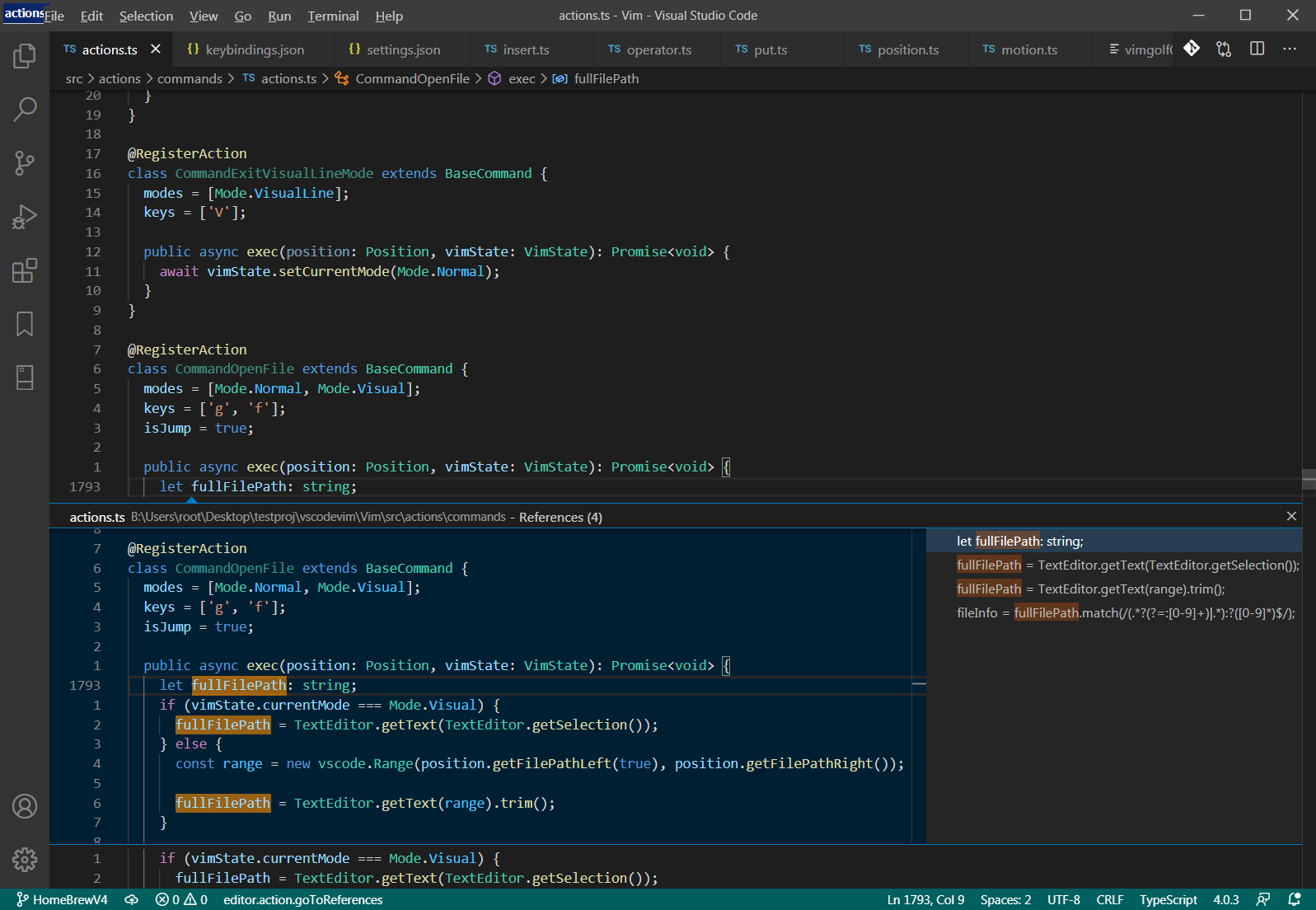This screenshot has height=910, width=1316.
Task: Change the TypeScript language mode in status bar
Action: click(x=1168, y=899)
